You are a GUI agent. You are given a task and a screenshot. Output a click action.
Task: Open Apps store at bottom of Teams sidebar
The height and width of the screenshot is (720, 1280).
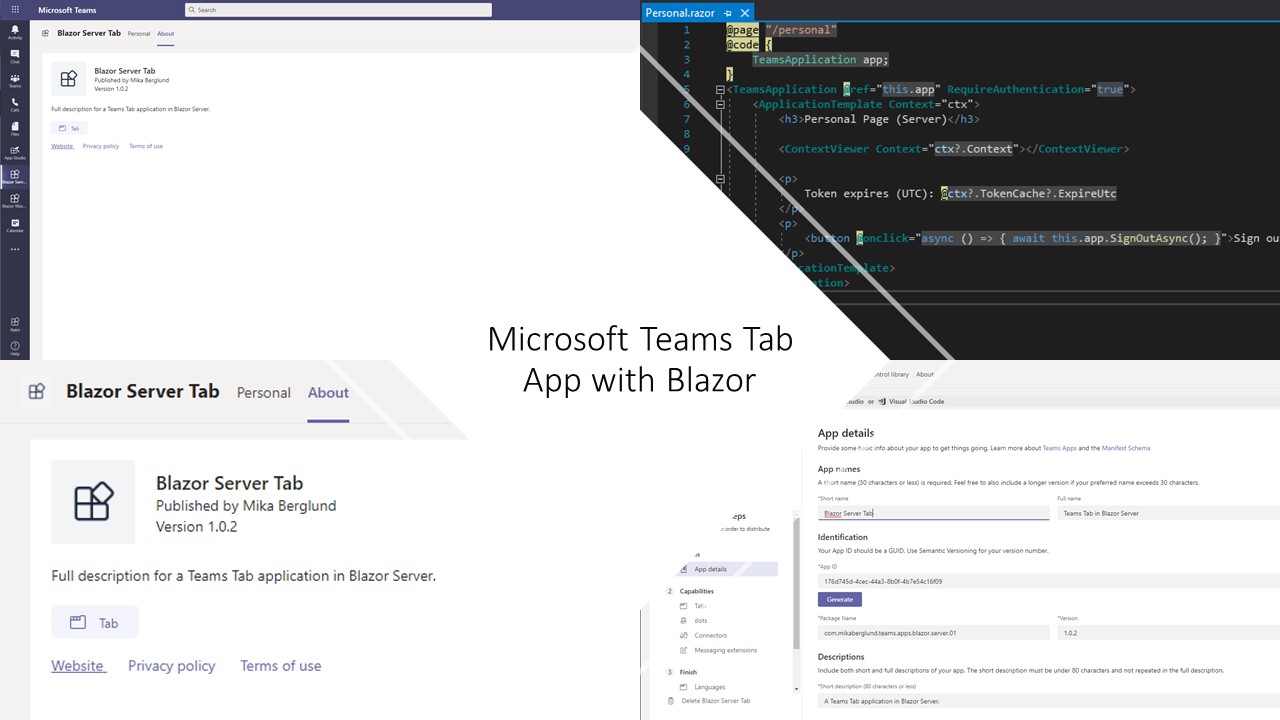15,324
